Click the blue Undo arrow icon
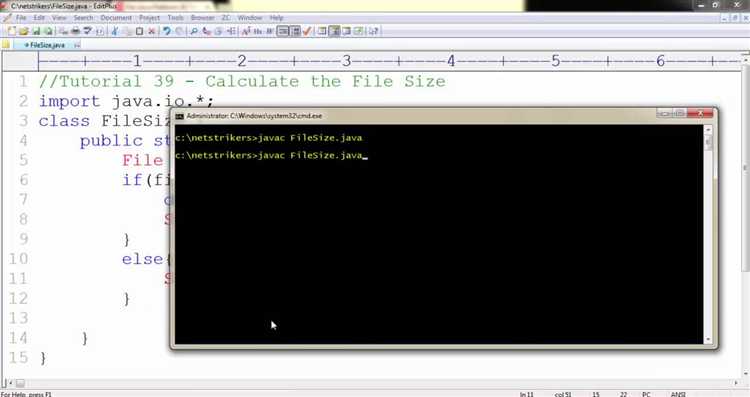 coord(166,31)
